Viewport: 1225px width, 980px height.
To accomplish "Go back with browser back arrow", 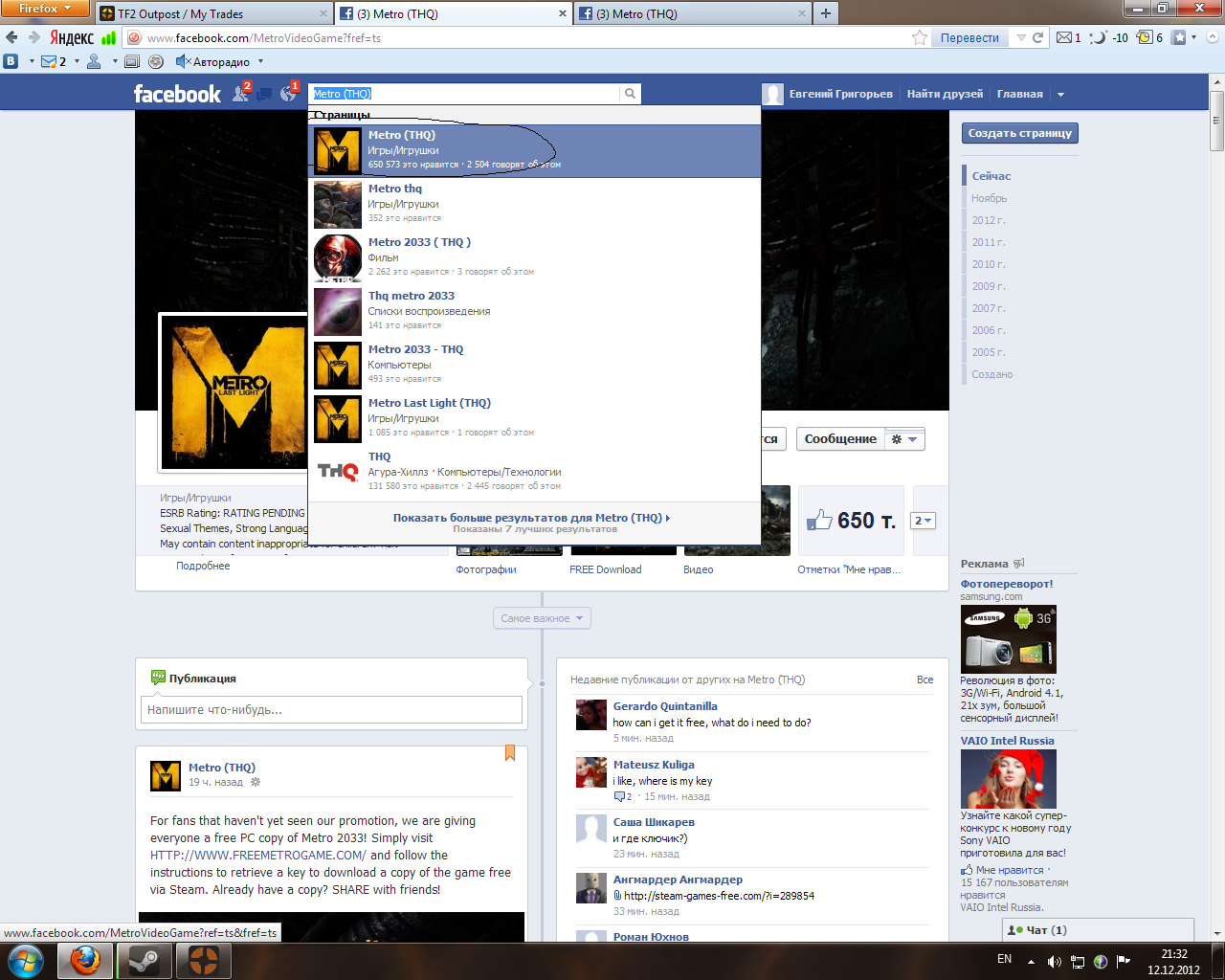I will pos(11,37).
